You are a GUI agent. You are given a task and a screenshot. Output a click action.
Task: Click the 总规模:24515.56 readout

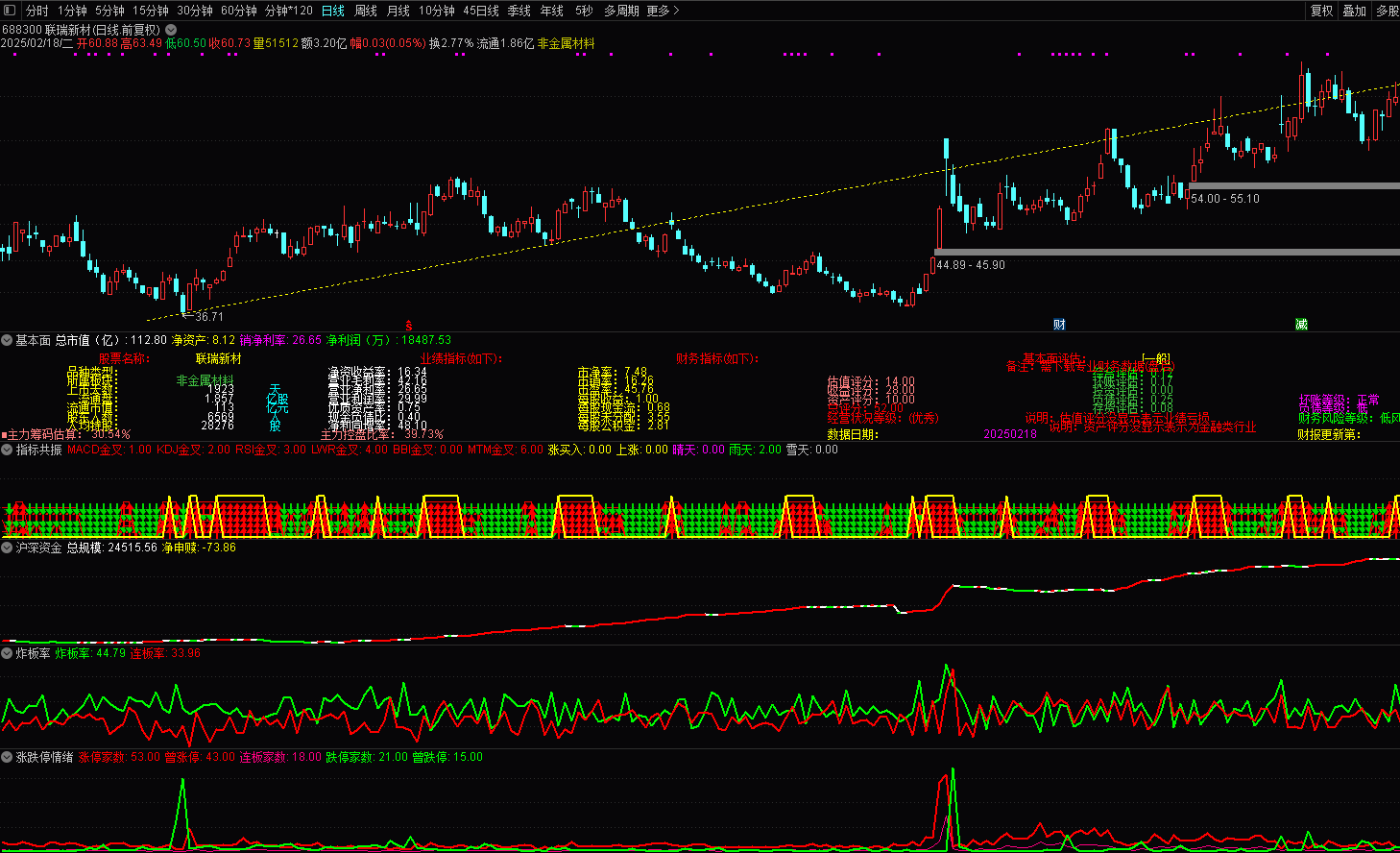tap(111, 548)
